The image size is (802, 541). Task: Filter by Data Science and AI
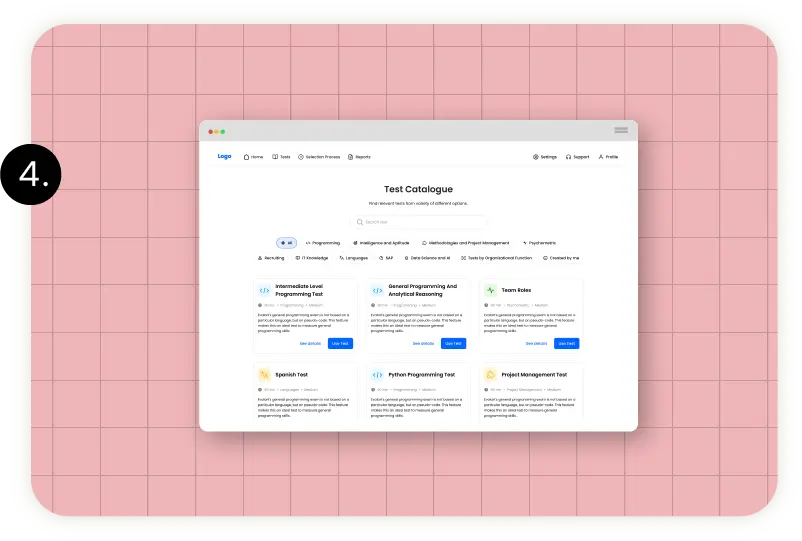427,258
